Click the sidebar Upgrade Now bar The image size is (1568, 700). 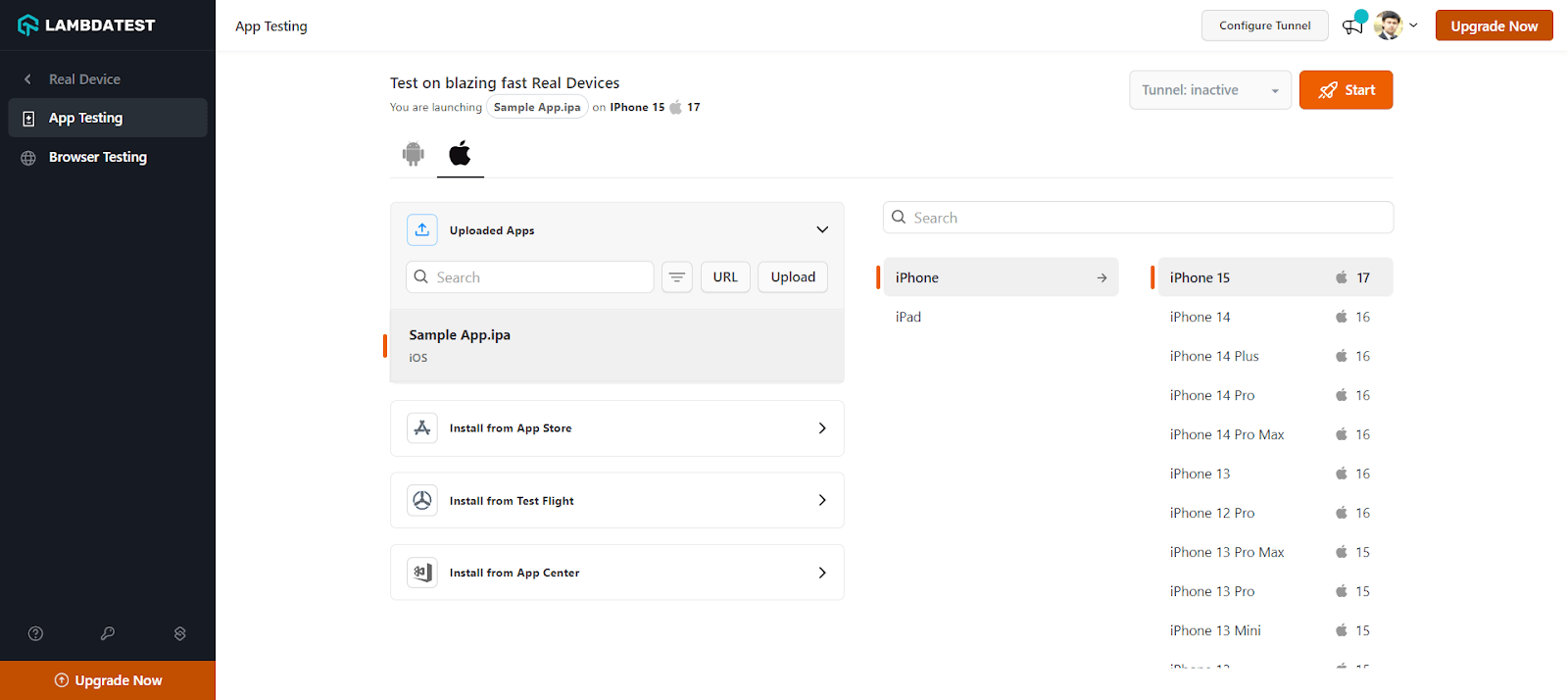point(108,680)
